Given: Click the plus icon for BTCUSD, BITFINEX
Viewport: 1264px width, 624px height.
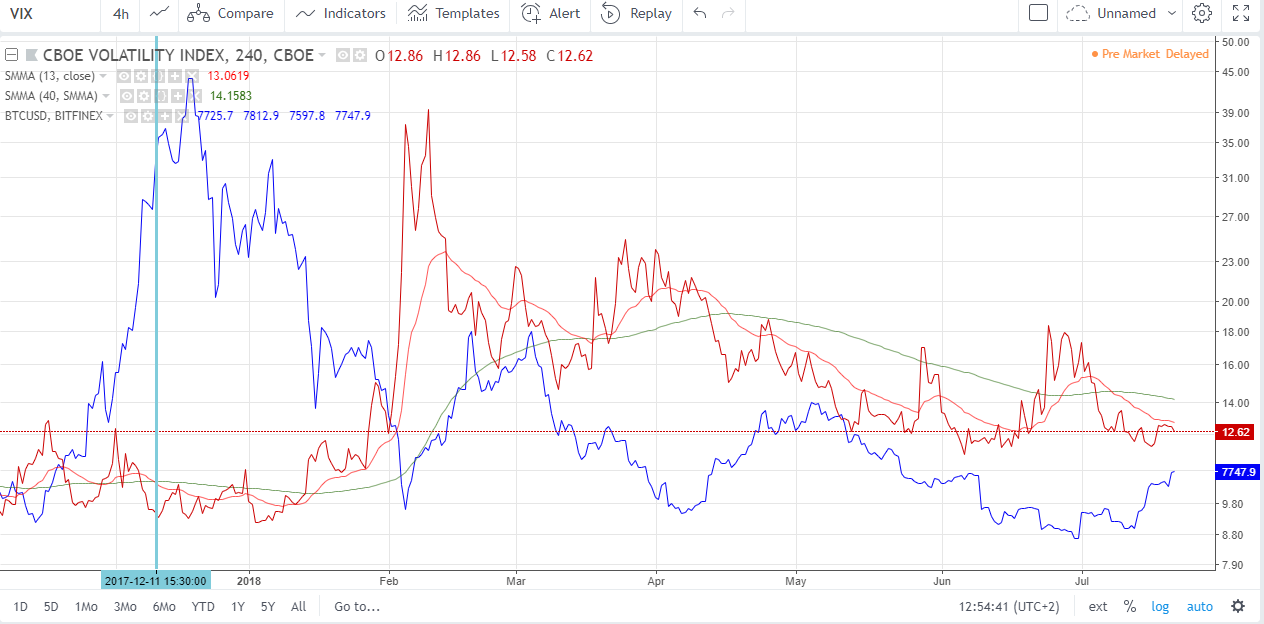Looking at the screenshot, I should 165,116.
